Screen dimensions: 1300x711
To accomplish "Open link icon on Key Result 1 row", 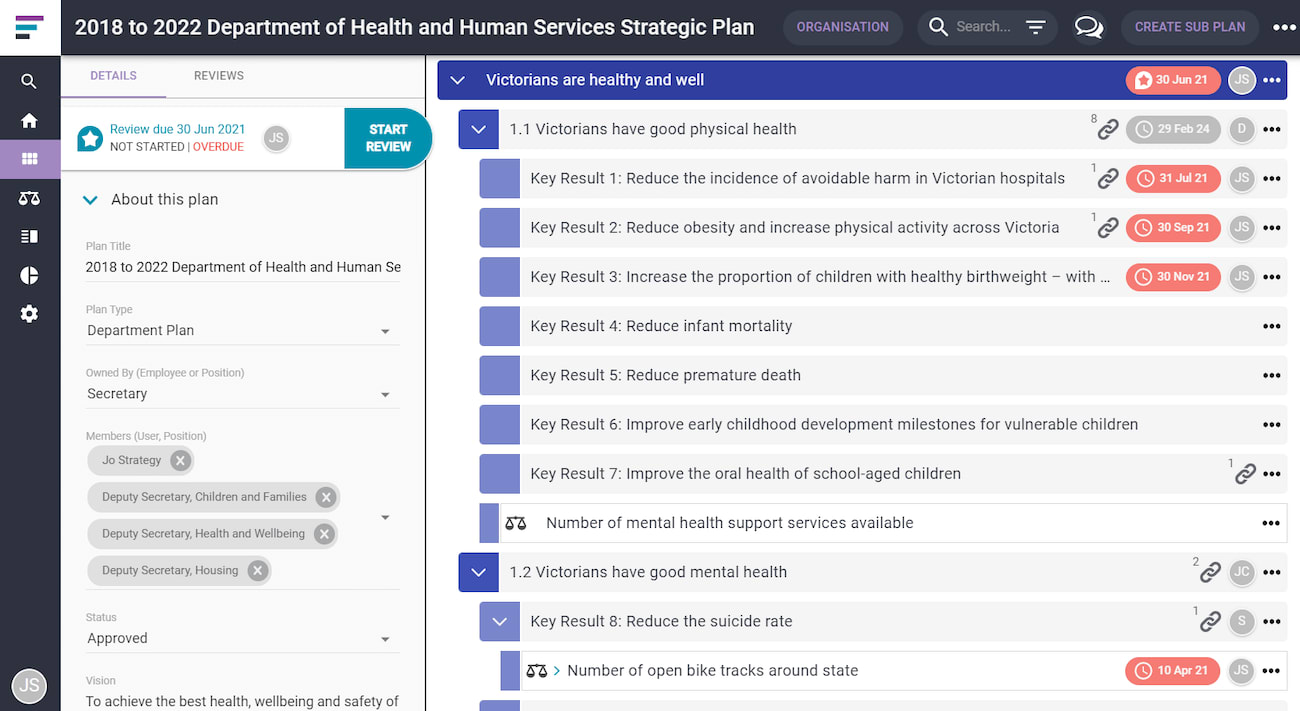I will tap(1107, 178).
